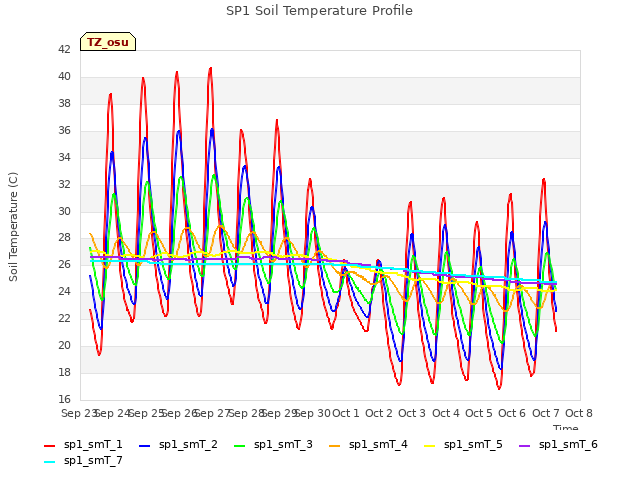This screenshot has width=640, height=480.
Task: Click the Oct 7 x-axis tick label
Action: (546, 413)
